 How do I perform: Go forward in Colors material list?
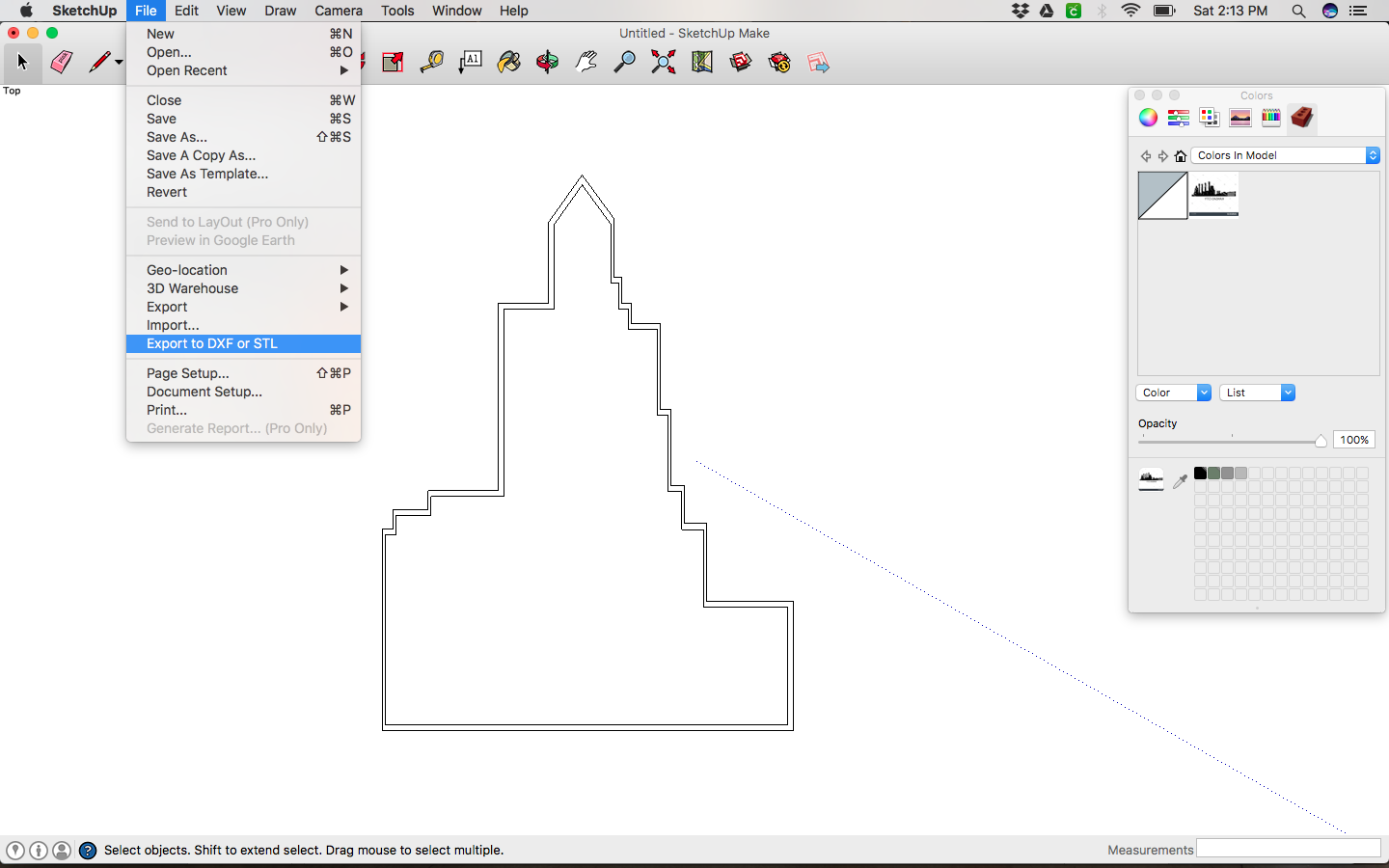point(1163,155)
